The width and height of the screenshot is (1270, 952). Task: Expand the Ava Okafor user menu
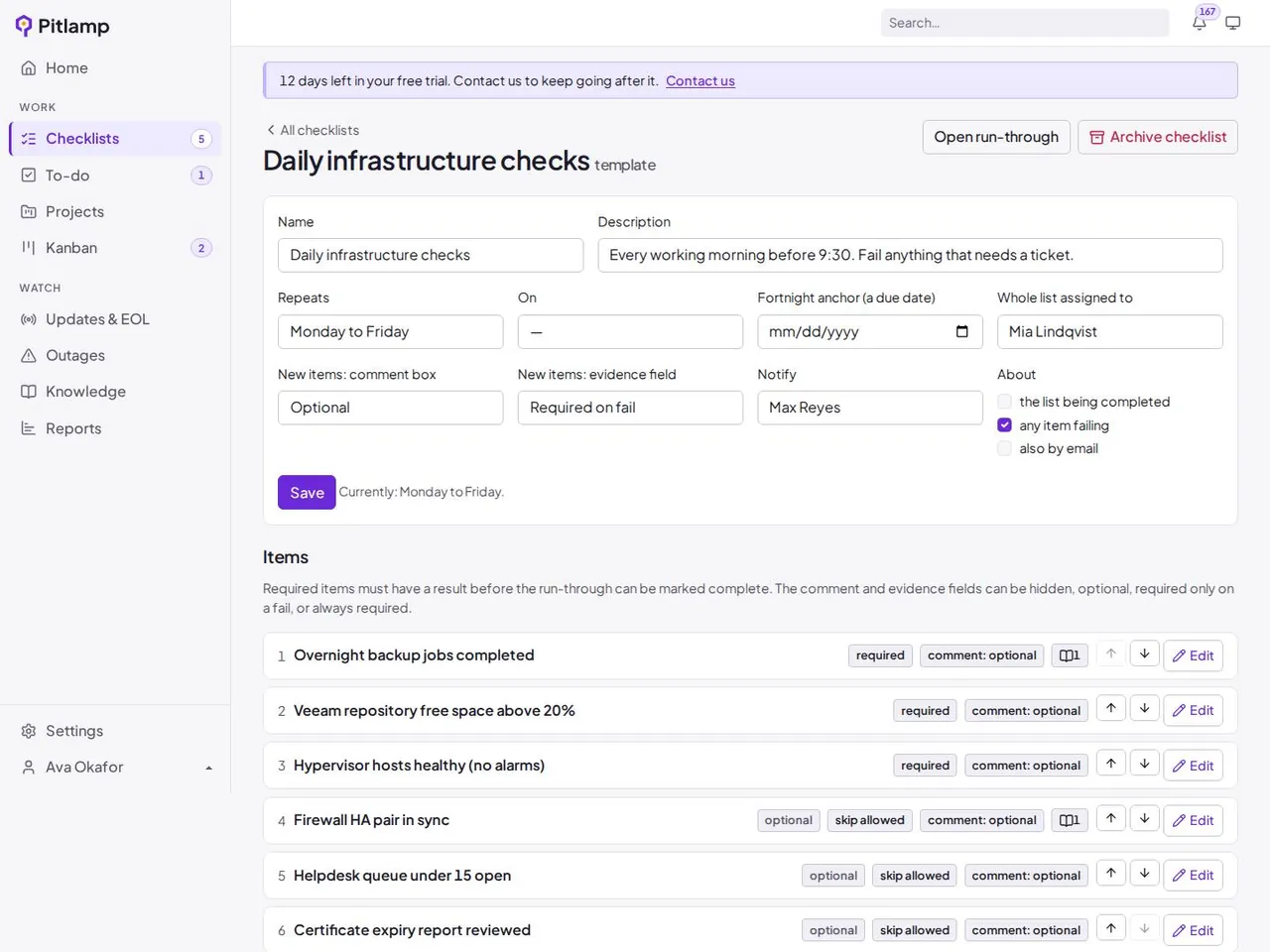[x=115, y=767]
